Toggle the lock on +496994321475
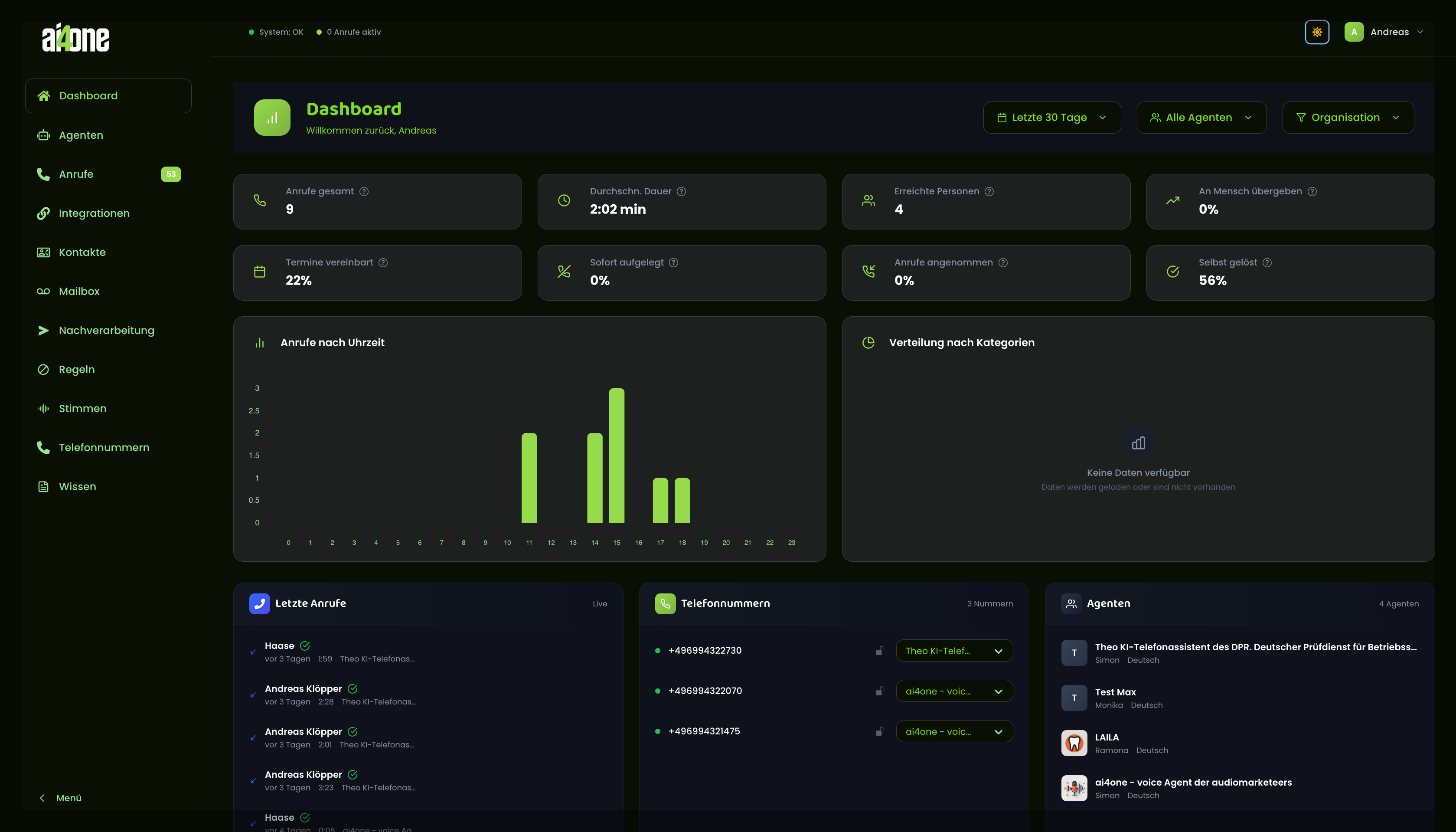Image resolution: width=1456 pixels, height=832 pixels. coord(879,731)
